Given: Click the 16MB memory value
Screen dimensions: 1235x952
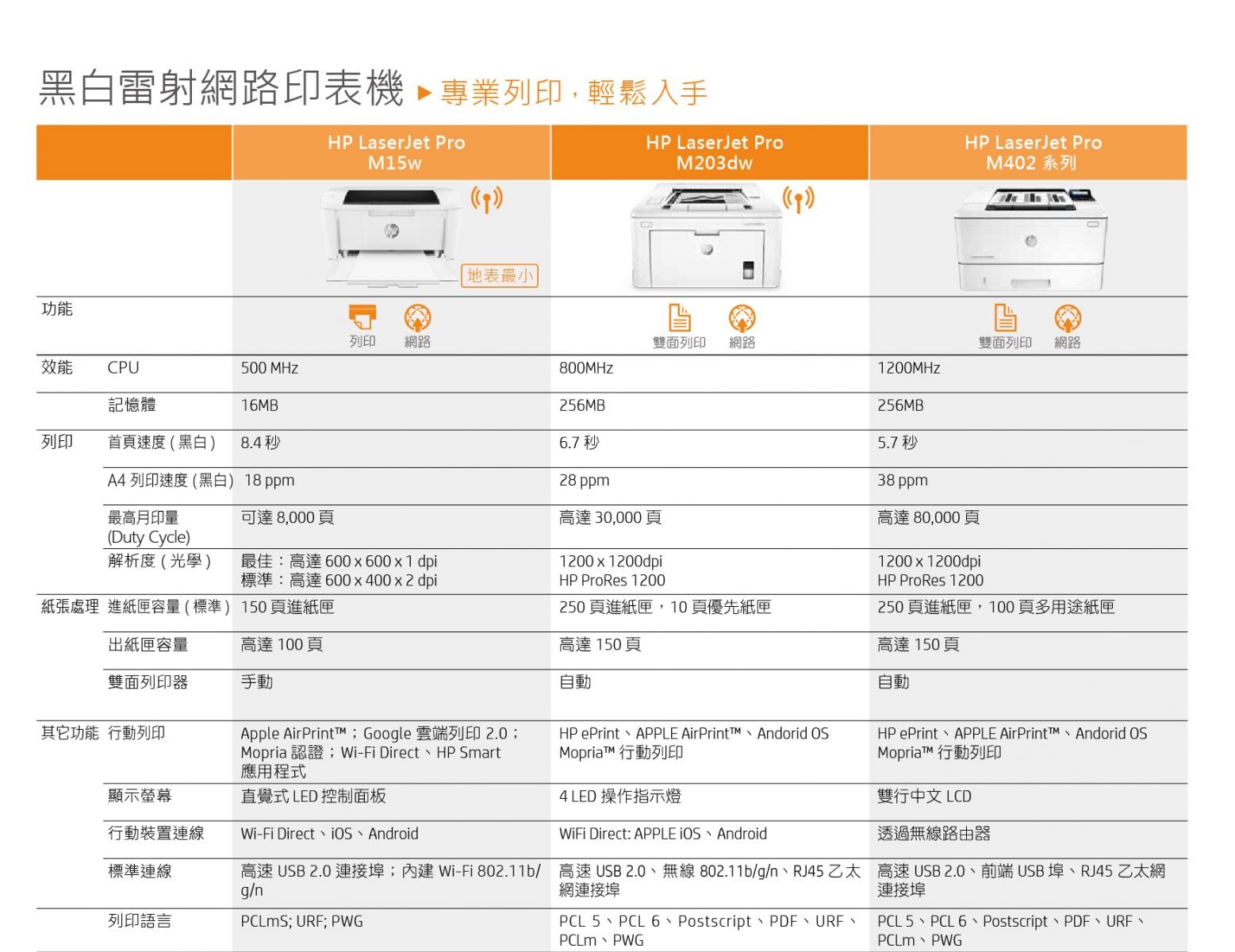Looking at the screenshot, I should coord(259,405).
